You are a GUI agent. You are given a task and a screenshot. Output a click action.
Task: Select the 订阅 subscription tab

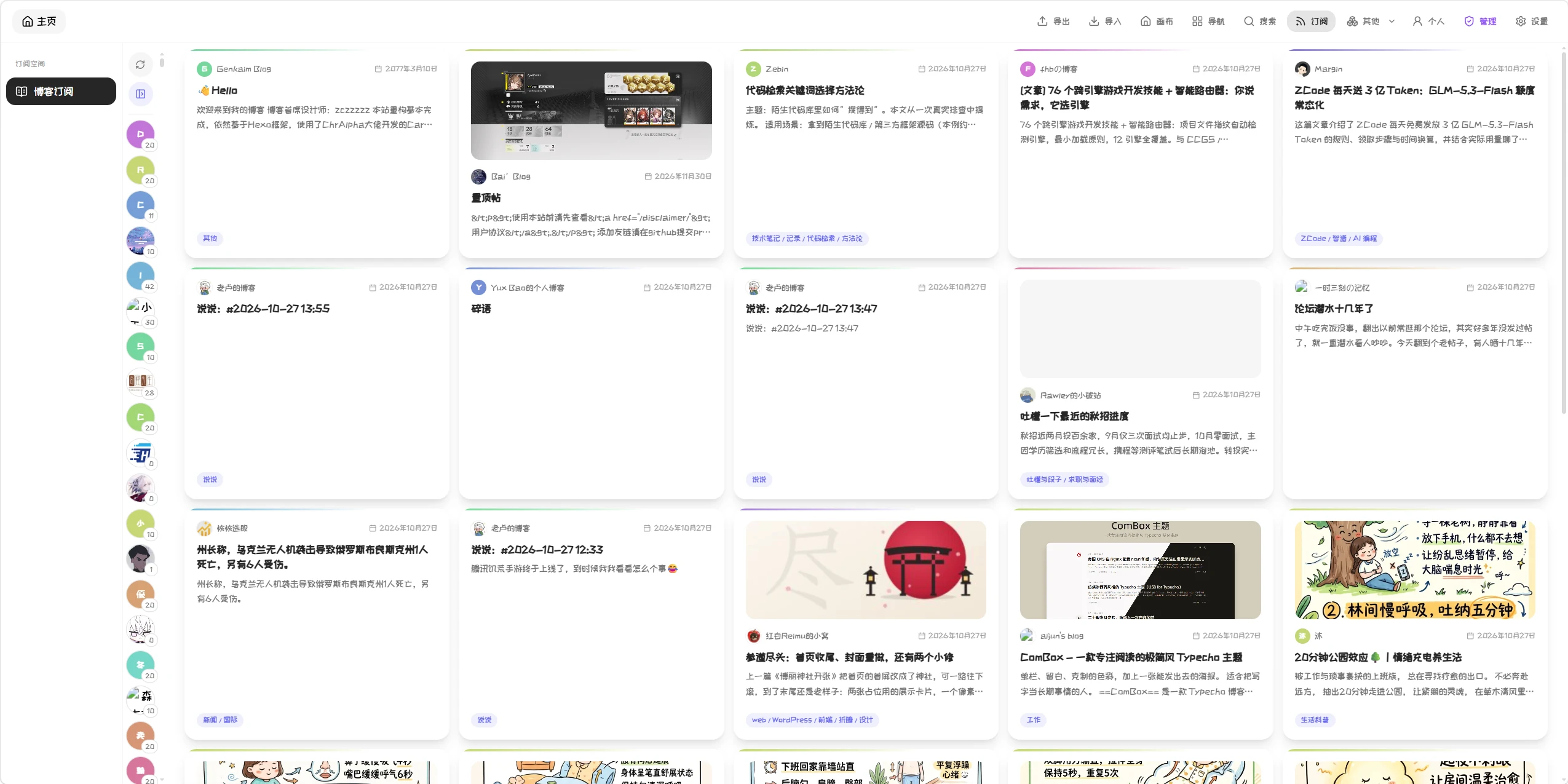click(1312, 22)
